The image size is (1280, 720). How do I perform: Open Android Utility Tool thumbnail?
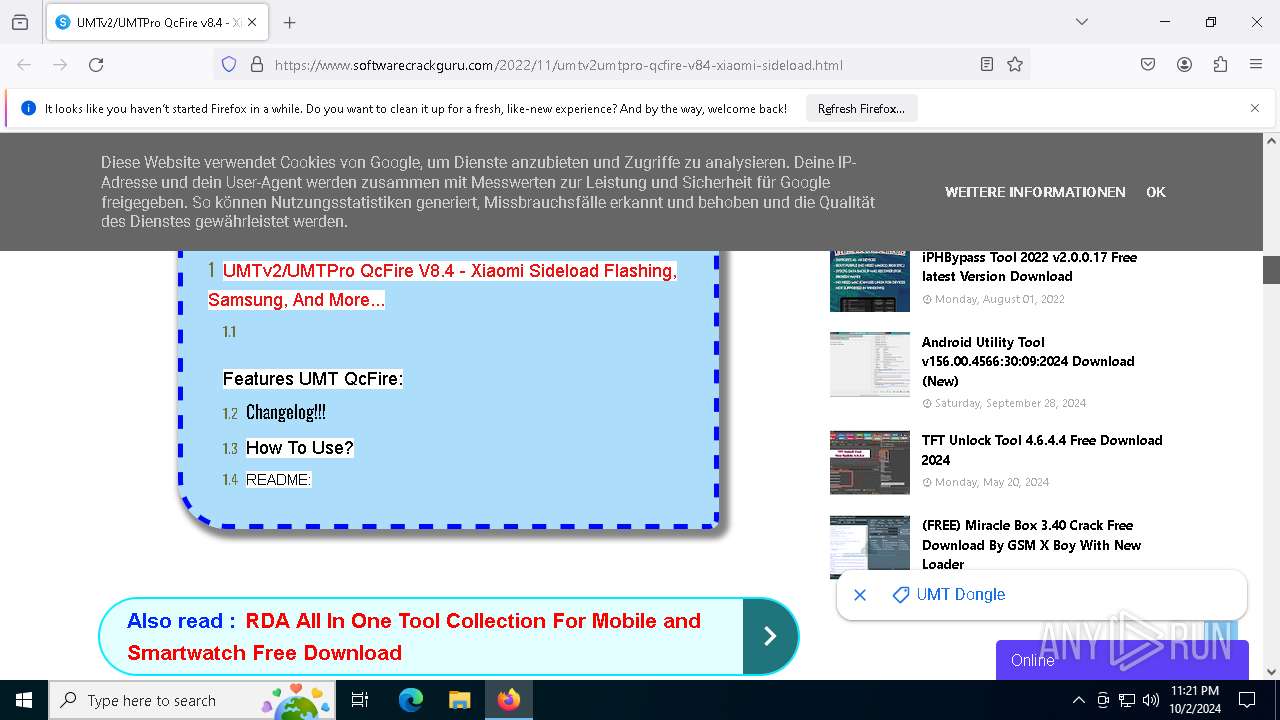pyautogui.click(x=869, y=364)
